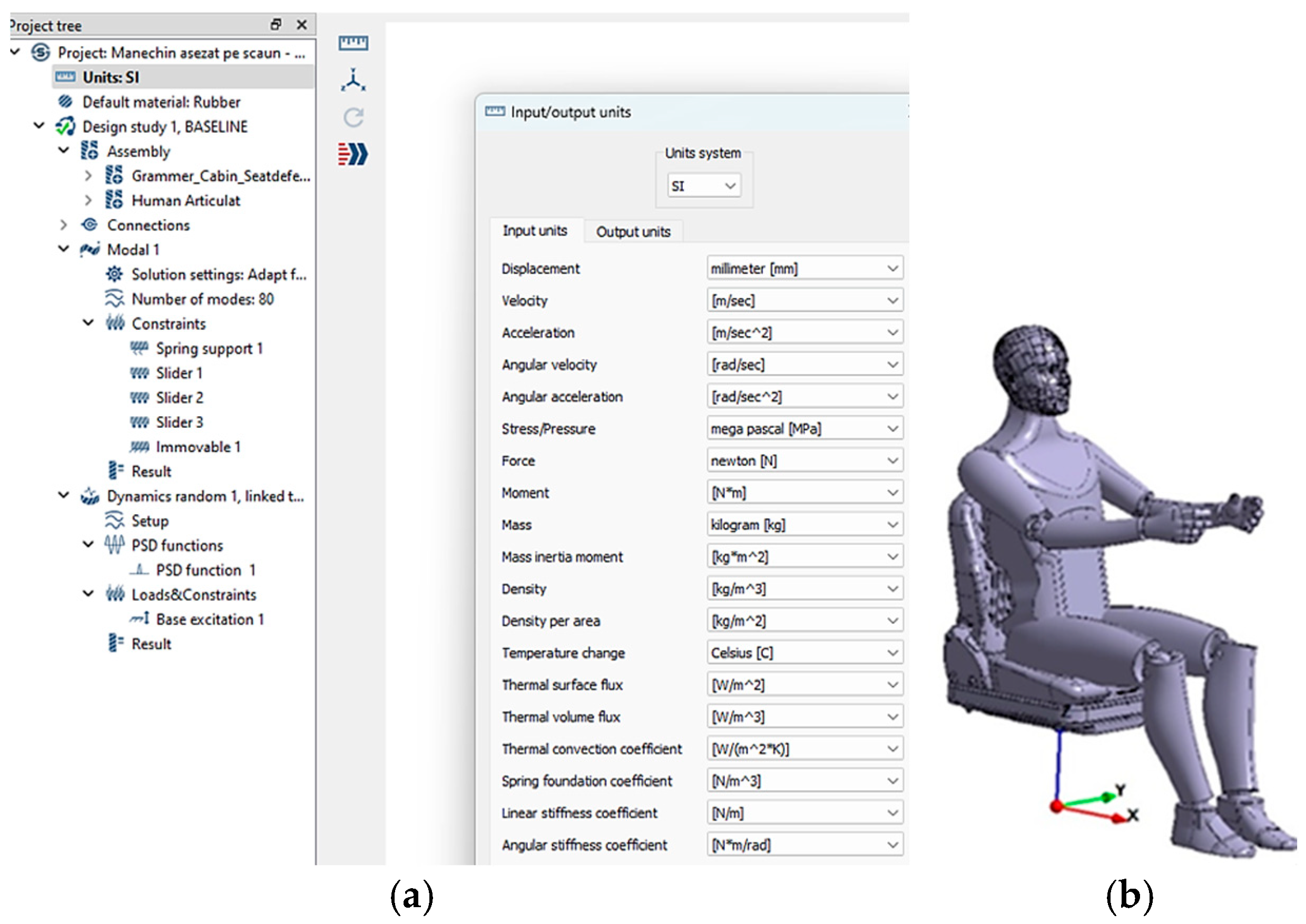Expand the Connections tree node

(x=64, y=225)
